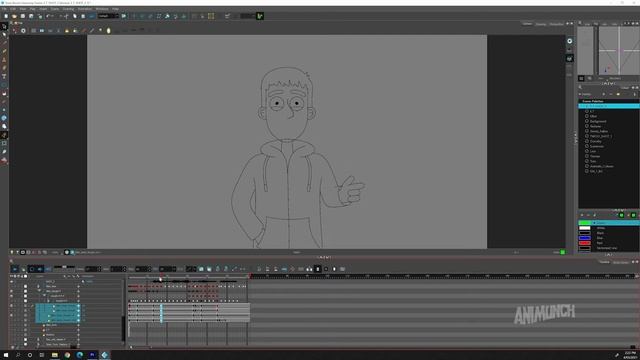The width and height of the screenshot is (640, 360).
Task: Open the Help menu
Action: (116, 9)
